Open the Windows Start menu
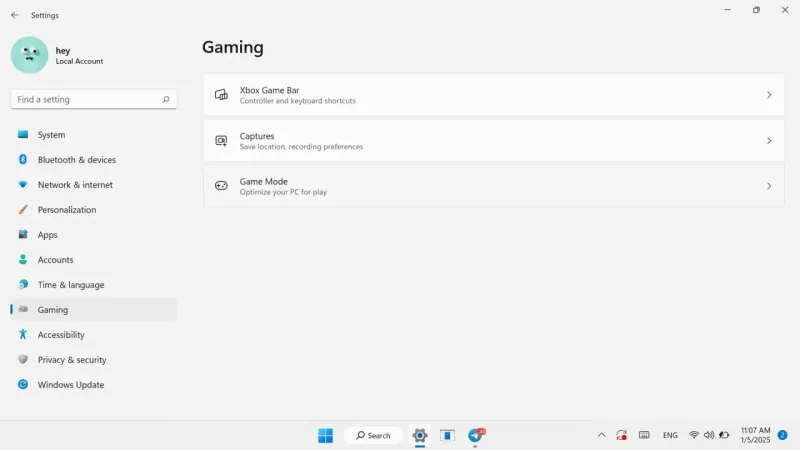The height and width of the screenshot is (450, 800). pyautogui.click(x=326, y=435)
